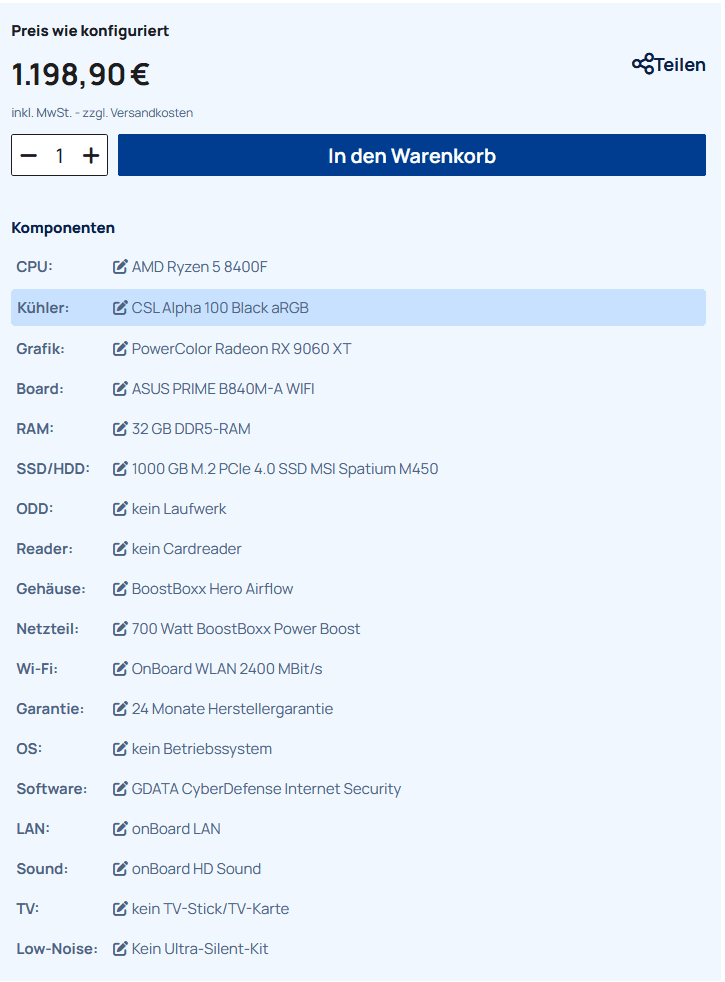Add the PC with In den Warenkorb
This screenshot has height=982, width=725.
412,155
